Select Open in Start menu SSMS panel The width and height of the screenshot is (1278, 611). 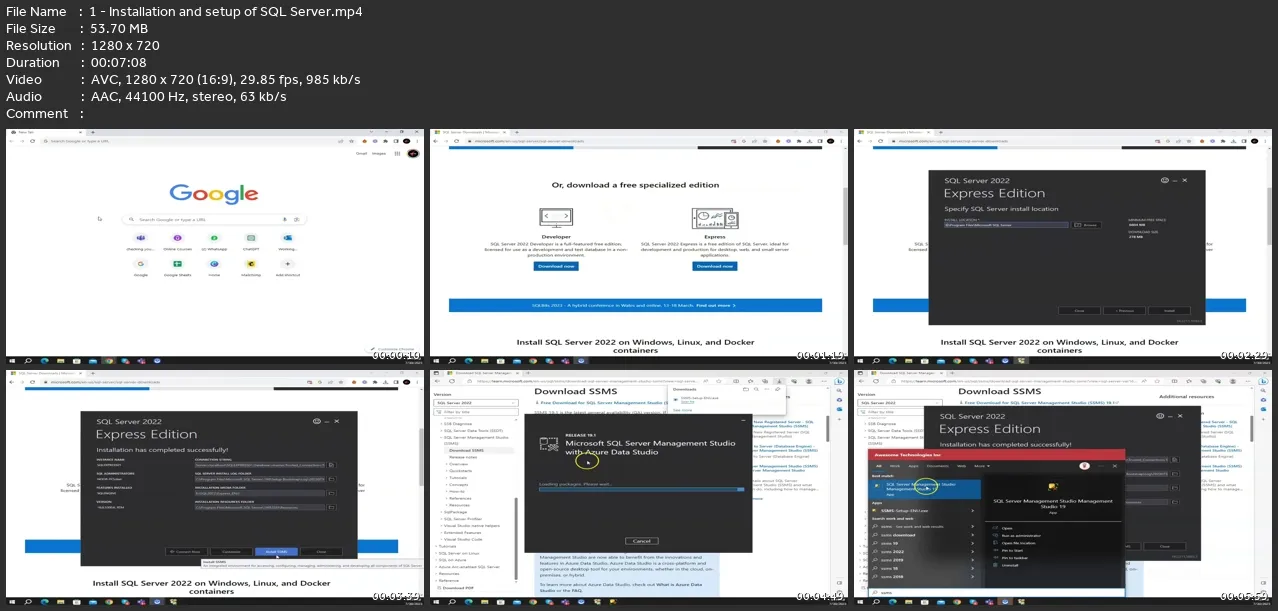coord(1008,527)
